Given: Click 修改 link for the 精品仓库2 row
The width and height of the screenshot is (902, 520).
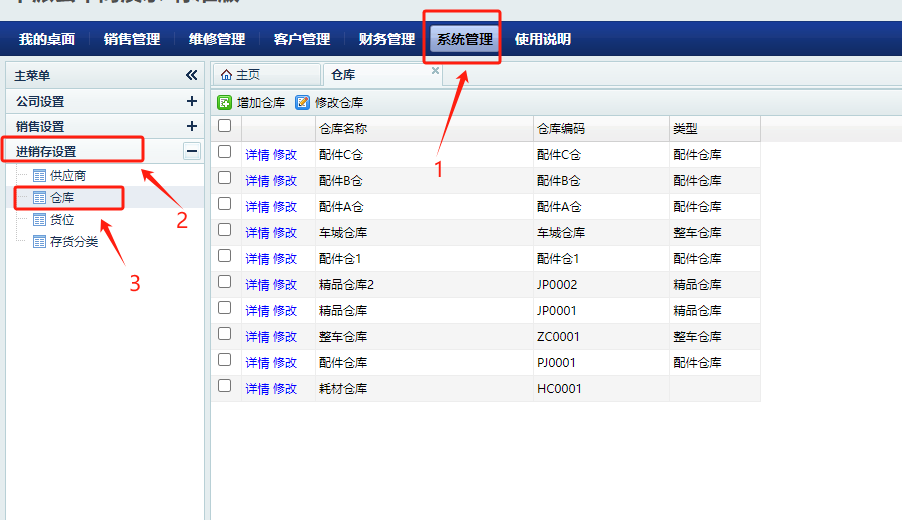Looking at the screenshot, I should coord(285,285).
